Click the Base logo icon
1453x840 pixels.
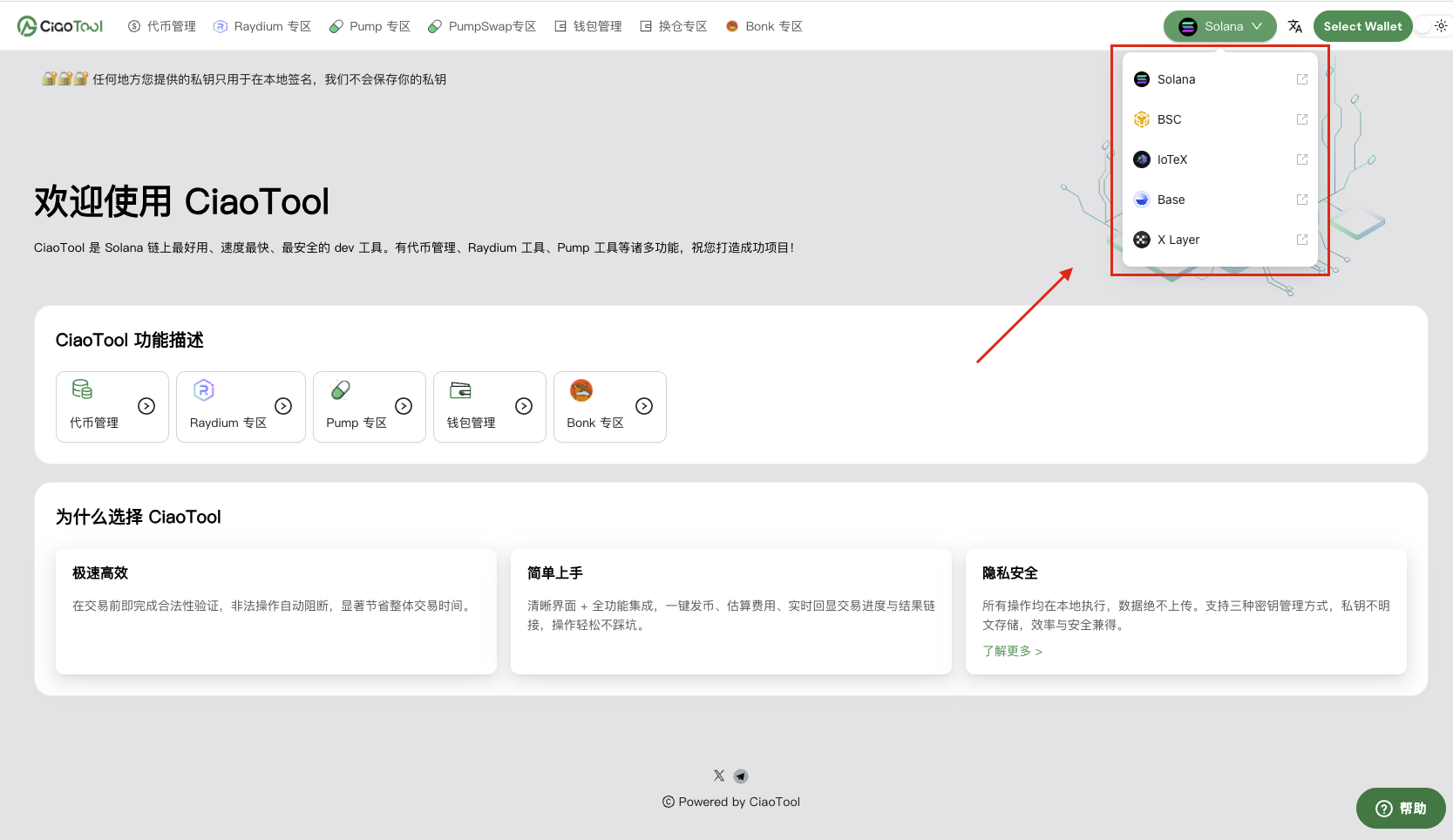pos(1142,200)
